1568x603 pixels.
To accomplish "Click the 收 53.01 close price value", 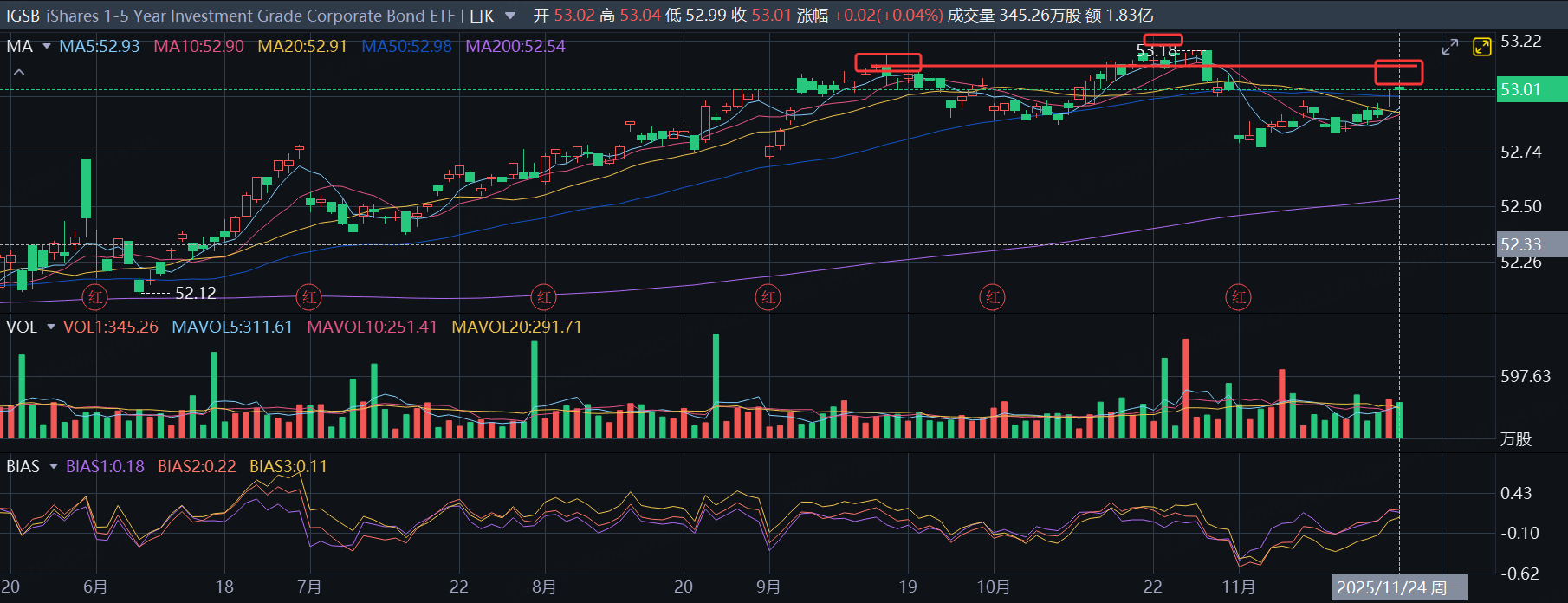I will tap(761, 16).
